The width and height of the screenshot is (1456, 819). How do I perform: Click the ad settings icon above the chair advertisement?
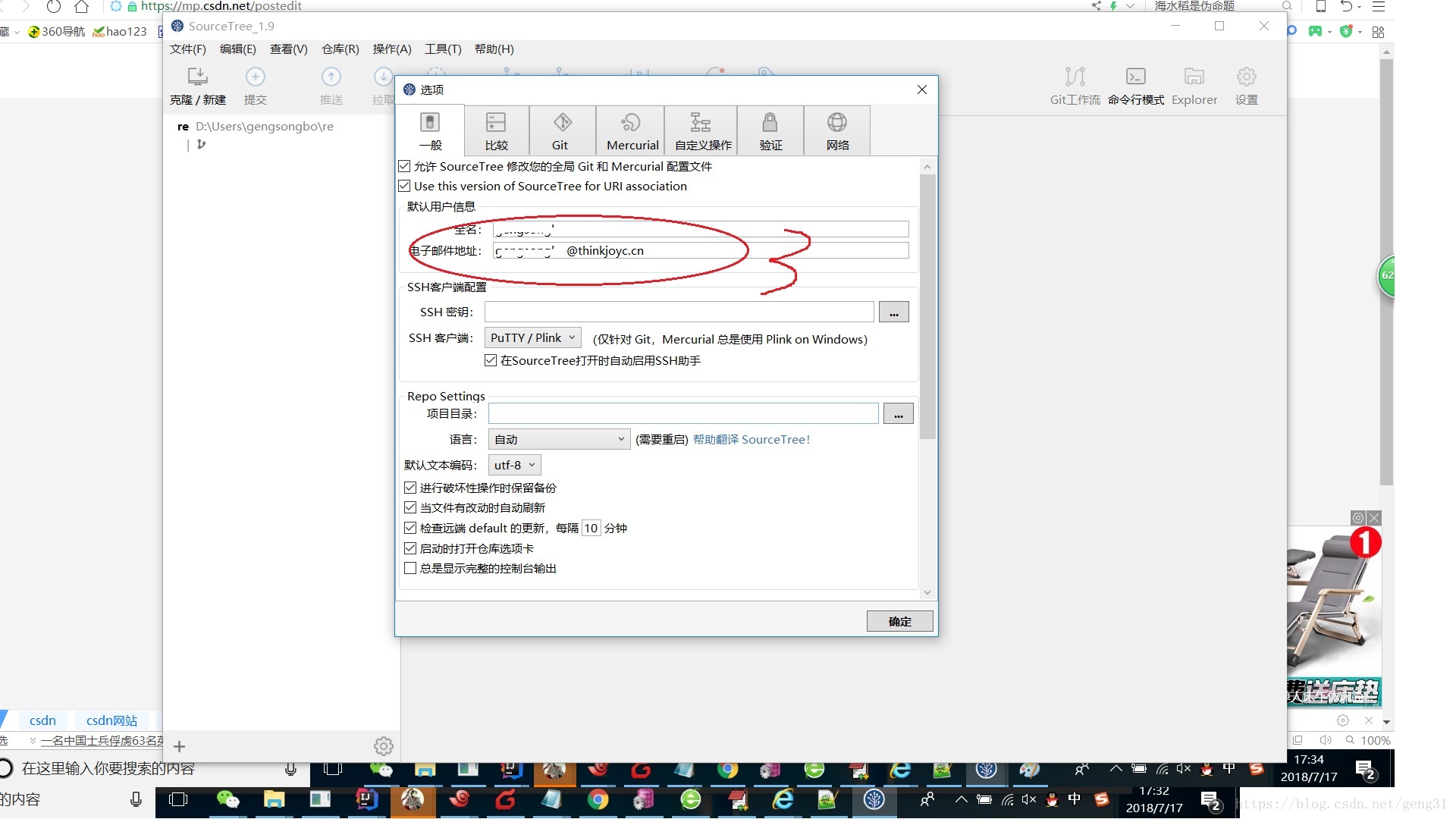(x=1358, y=518)
